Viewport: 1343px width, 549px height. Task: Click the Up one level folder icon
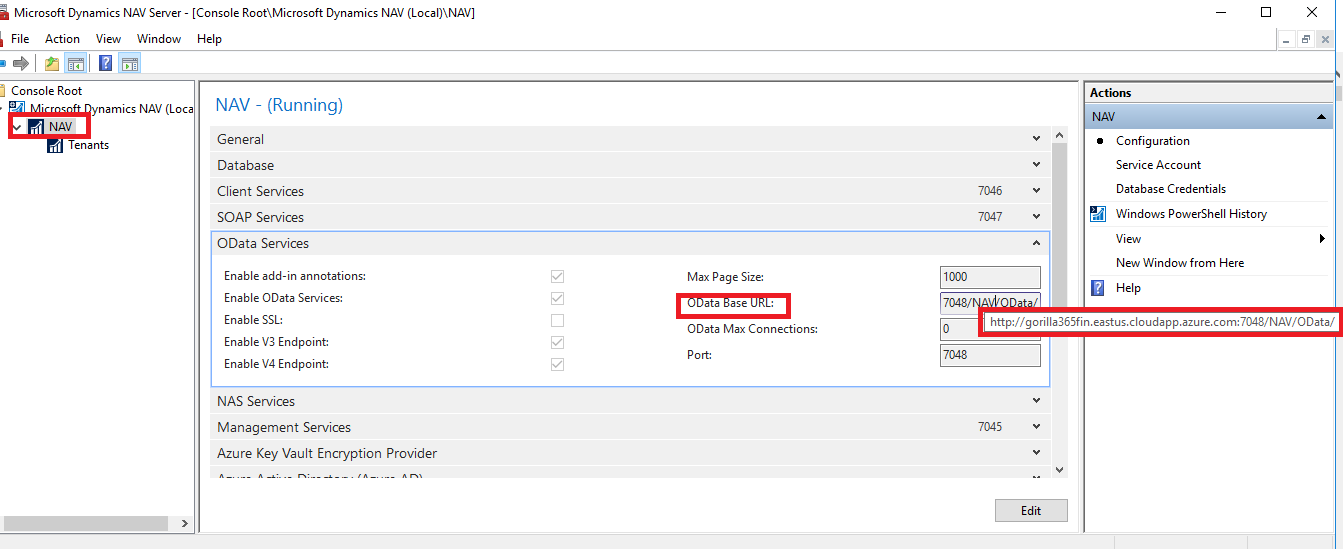pyautogui.click(x=52, y=64)
